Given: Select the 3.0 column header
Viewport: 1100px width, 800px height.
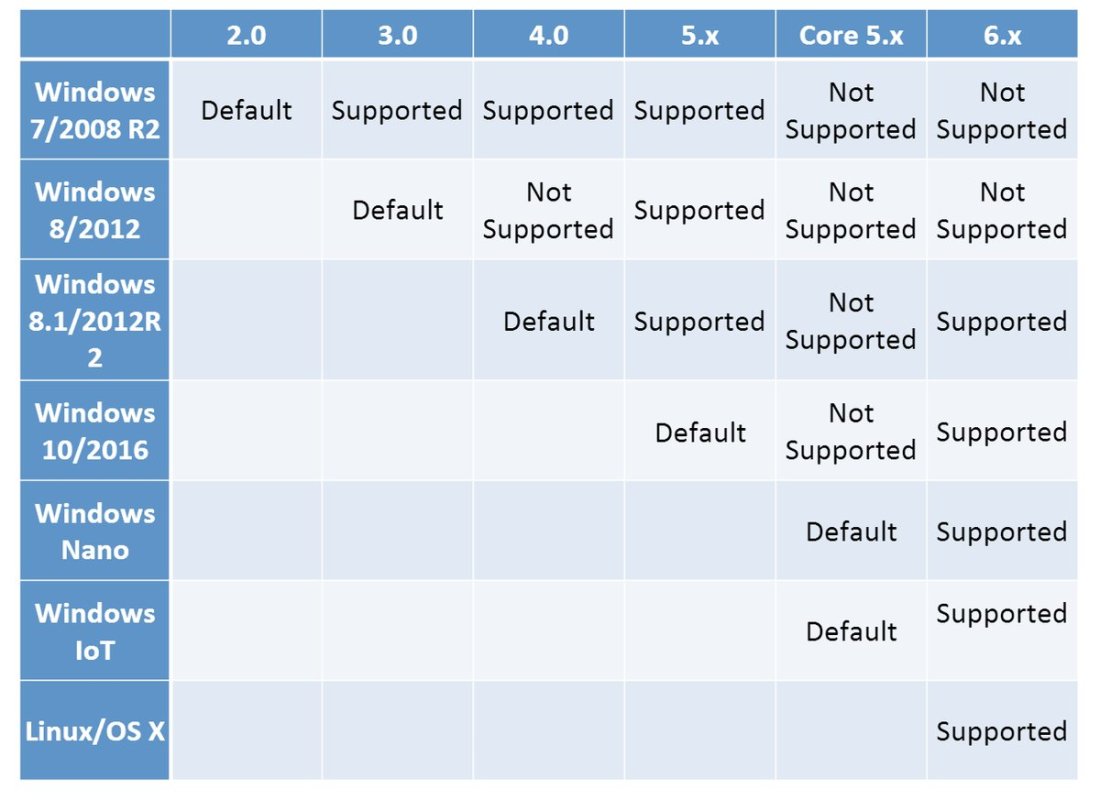Looking at the screenshot, I should [397, 35].
